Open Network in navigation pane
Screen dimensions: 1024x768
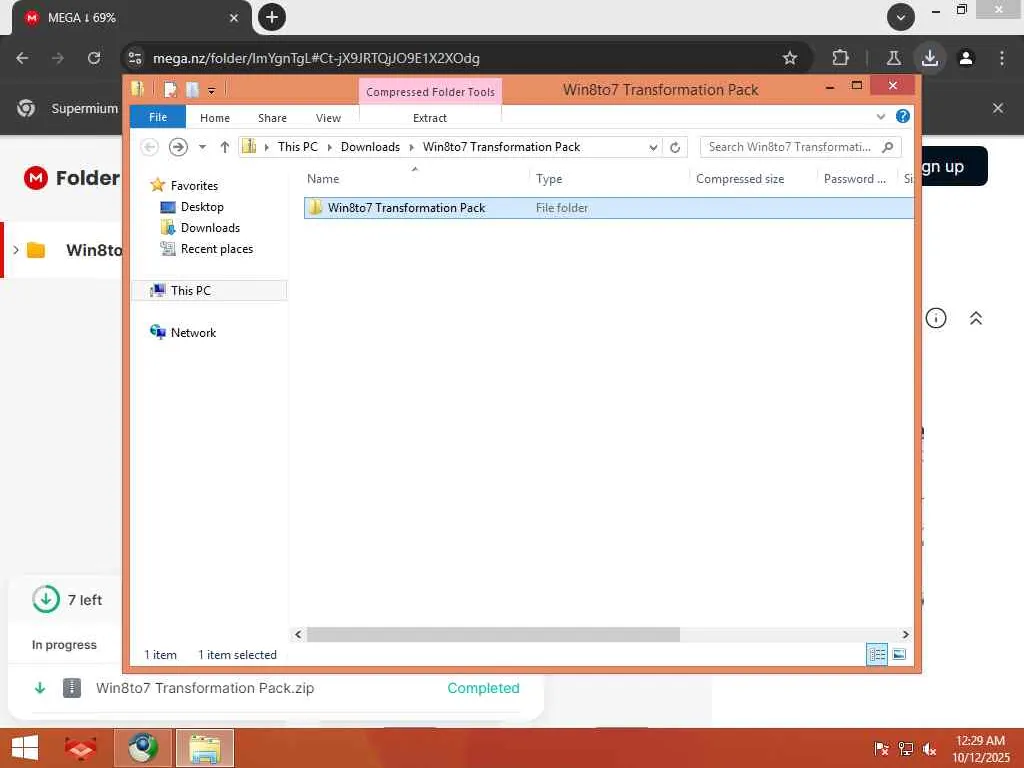tap(193, 332)
